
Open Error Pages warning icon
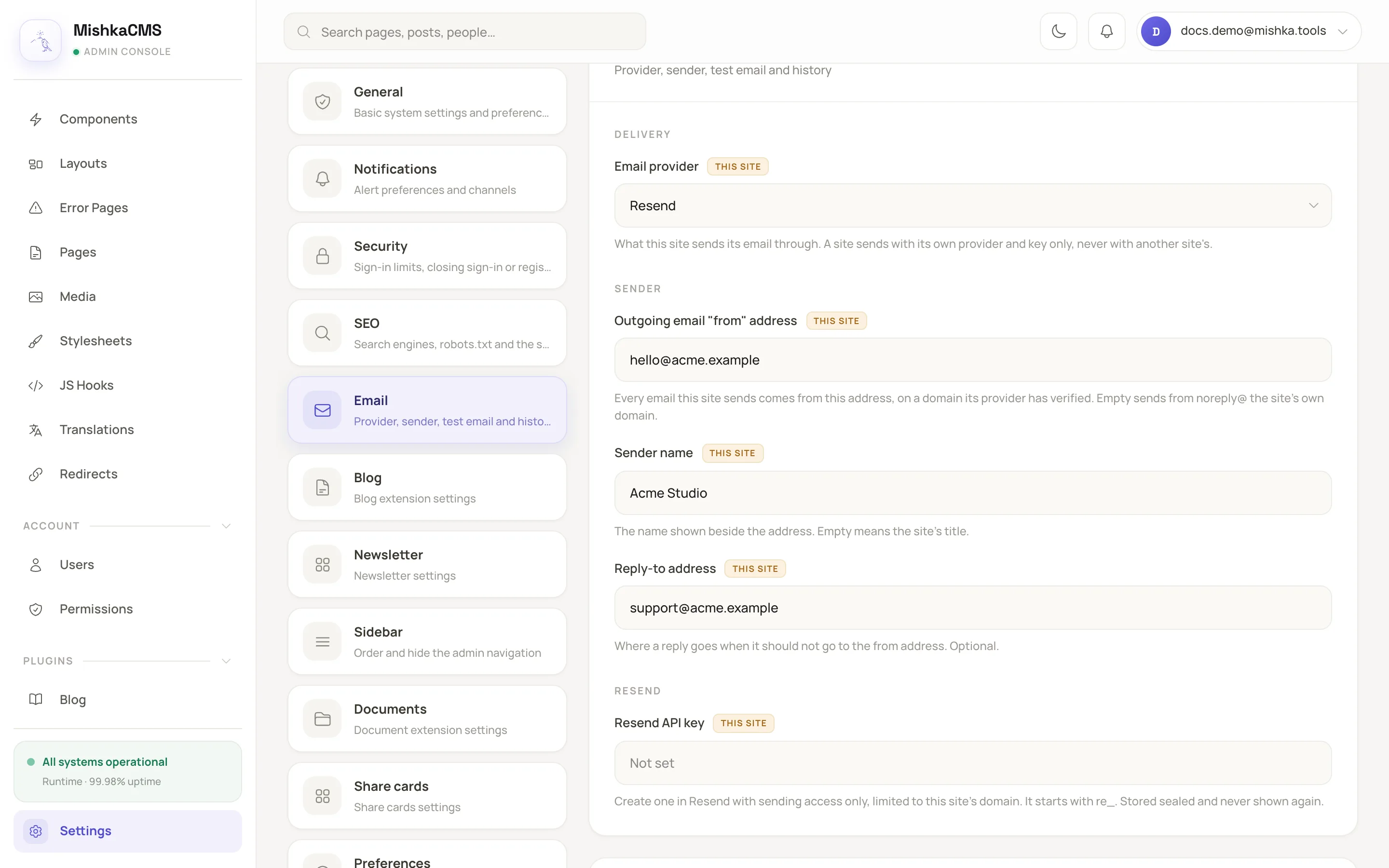36,208
